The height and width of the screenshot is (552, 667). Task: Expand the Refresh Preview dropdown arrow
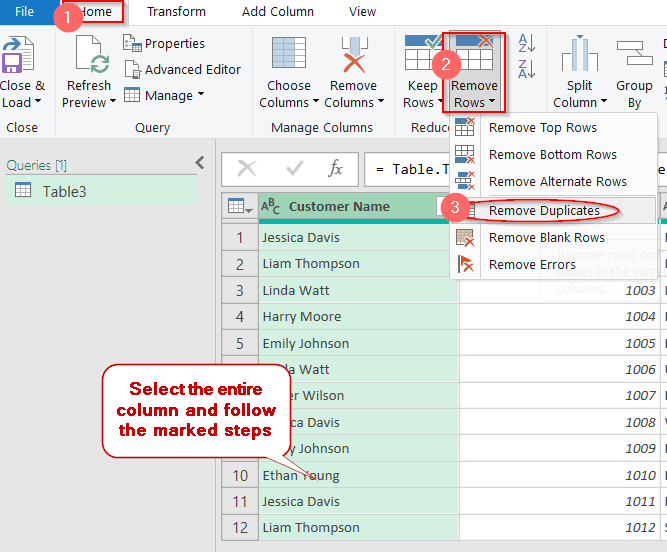pos(113,101)
